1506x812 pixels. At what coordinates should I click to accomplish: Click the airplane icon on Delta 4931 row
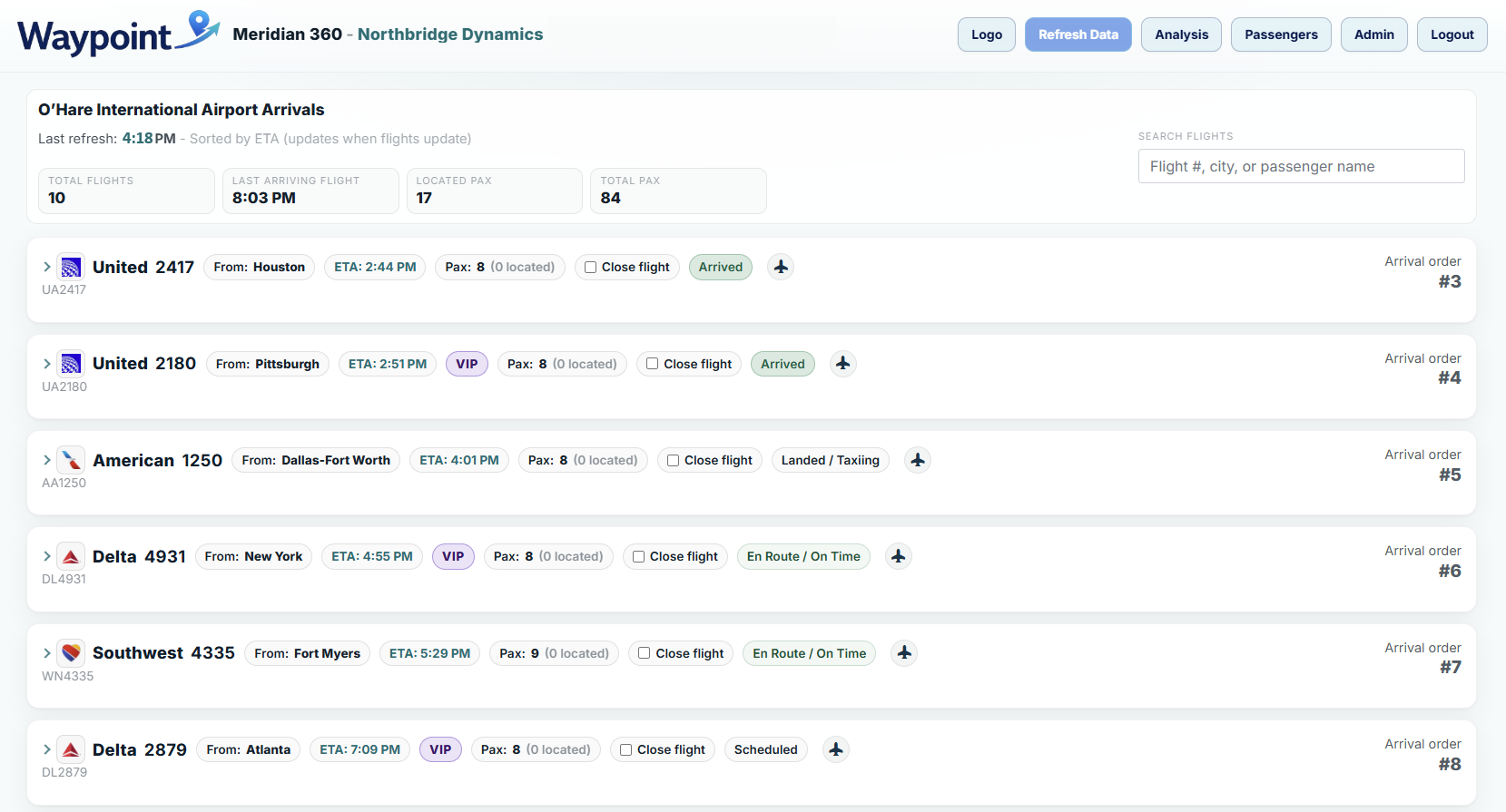pyautogui.click(x=898, y=556)
